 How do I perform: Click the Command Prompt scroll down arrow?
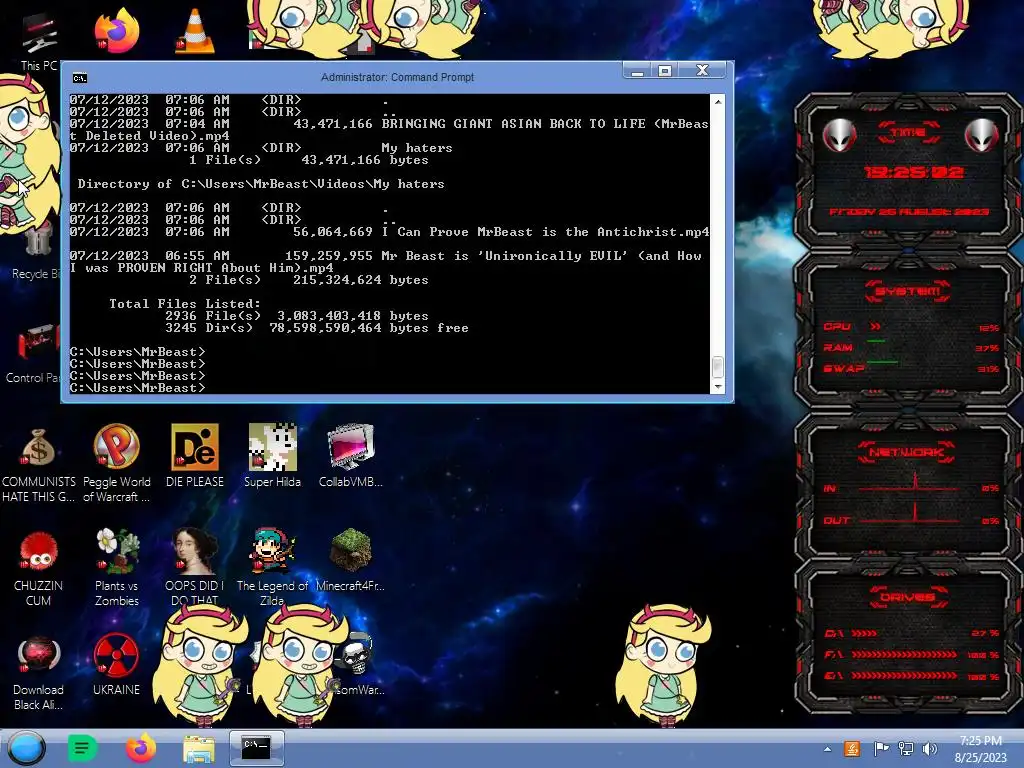pyautogui.click(x=718, y=387)
